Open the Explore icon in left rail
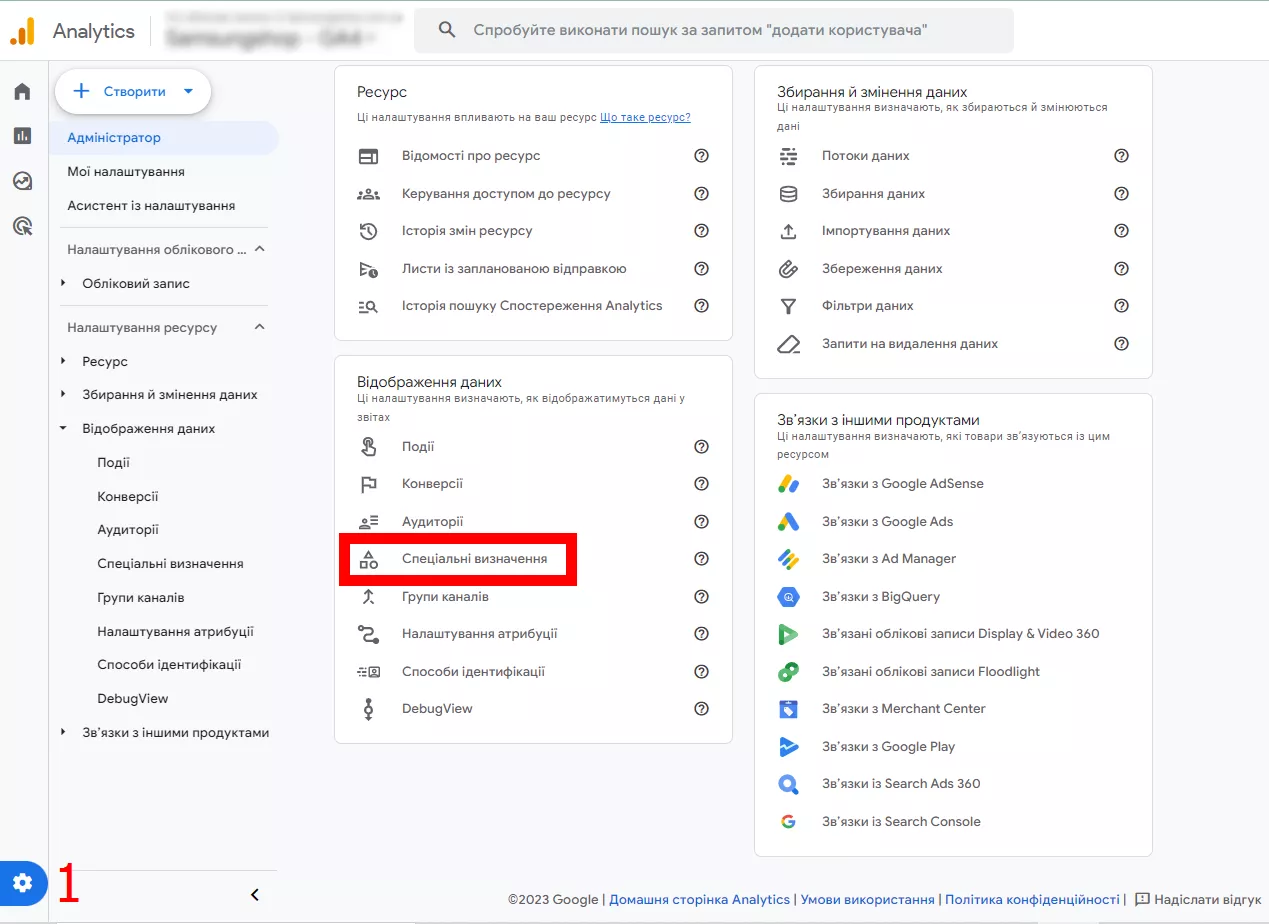 22,181
